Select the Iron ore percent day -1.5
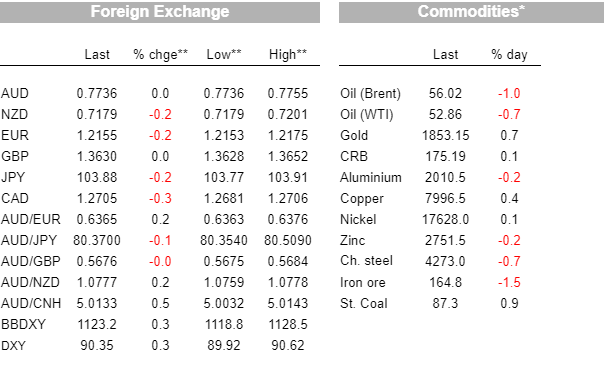 pyautogui.click(x=509, y=282)
